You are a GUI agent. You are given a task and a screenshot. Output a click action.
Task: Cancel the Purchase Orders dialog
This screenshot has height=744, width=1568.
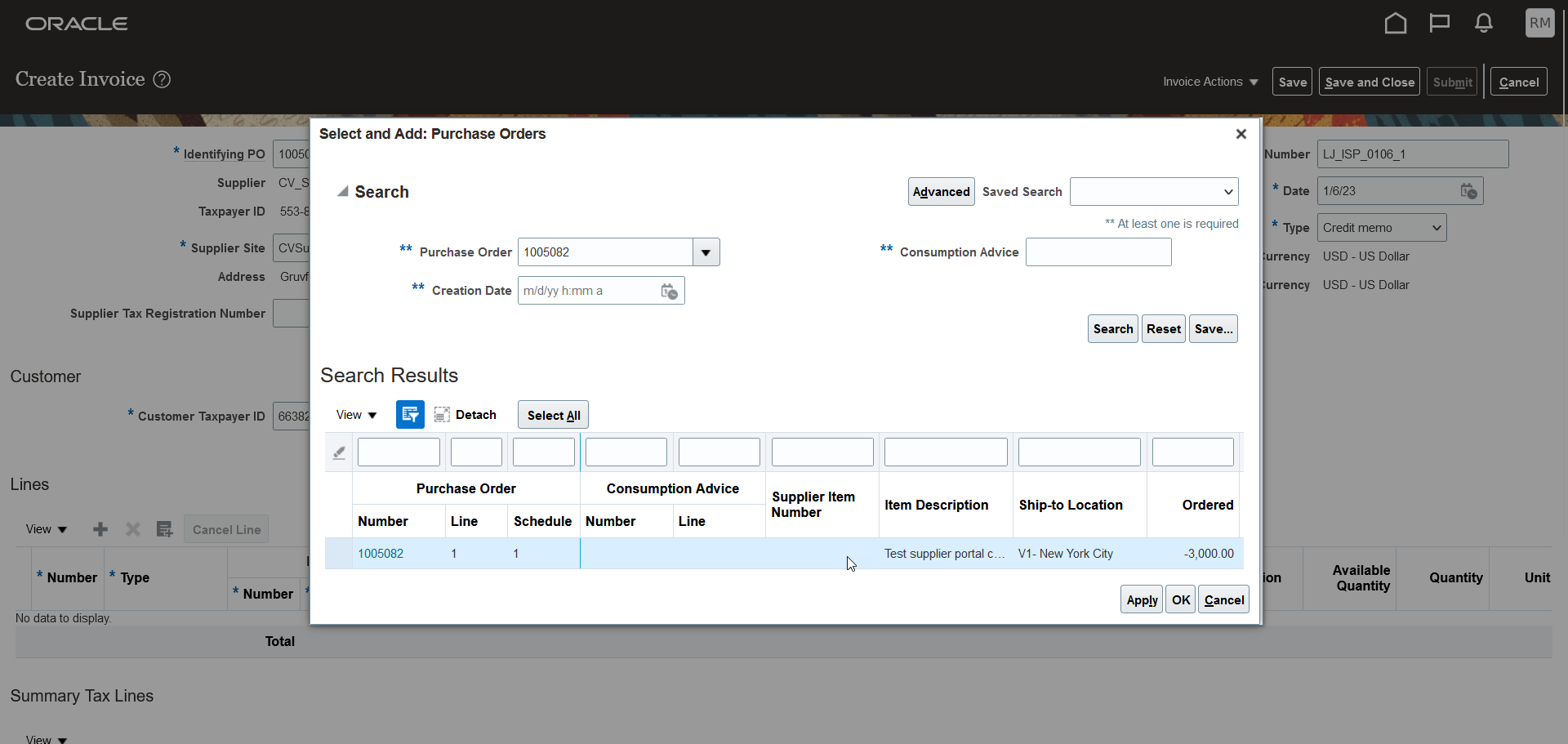tap(1224, 599)
